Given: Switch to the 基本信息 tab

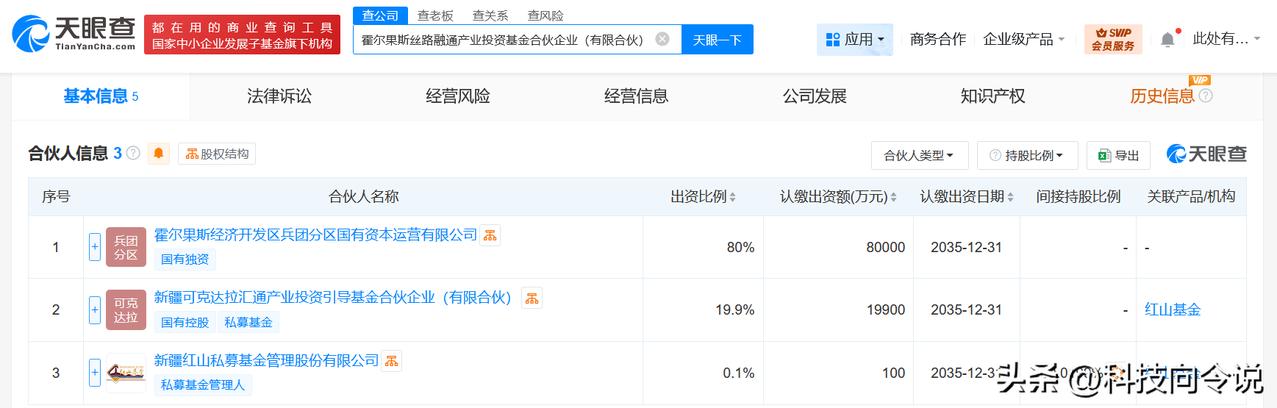Looking at the screenshot, I should tap(100, 96).
